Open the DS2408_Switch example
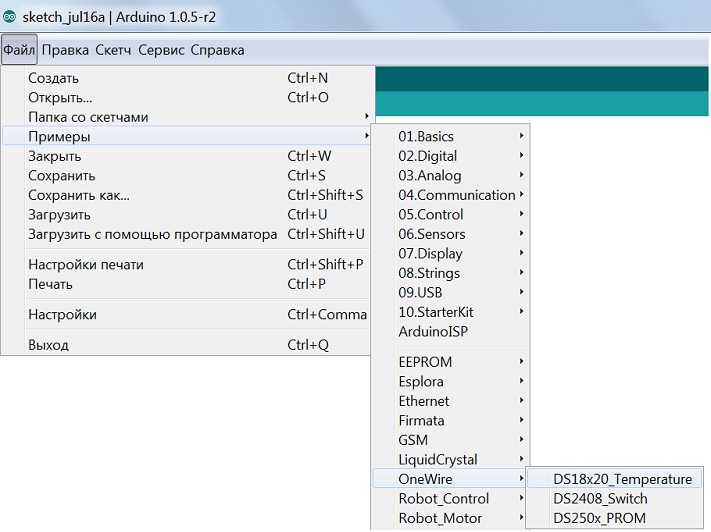 tap(600, 498)
